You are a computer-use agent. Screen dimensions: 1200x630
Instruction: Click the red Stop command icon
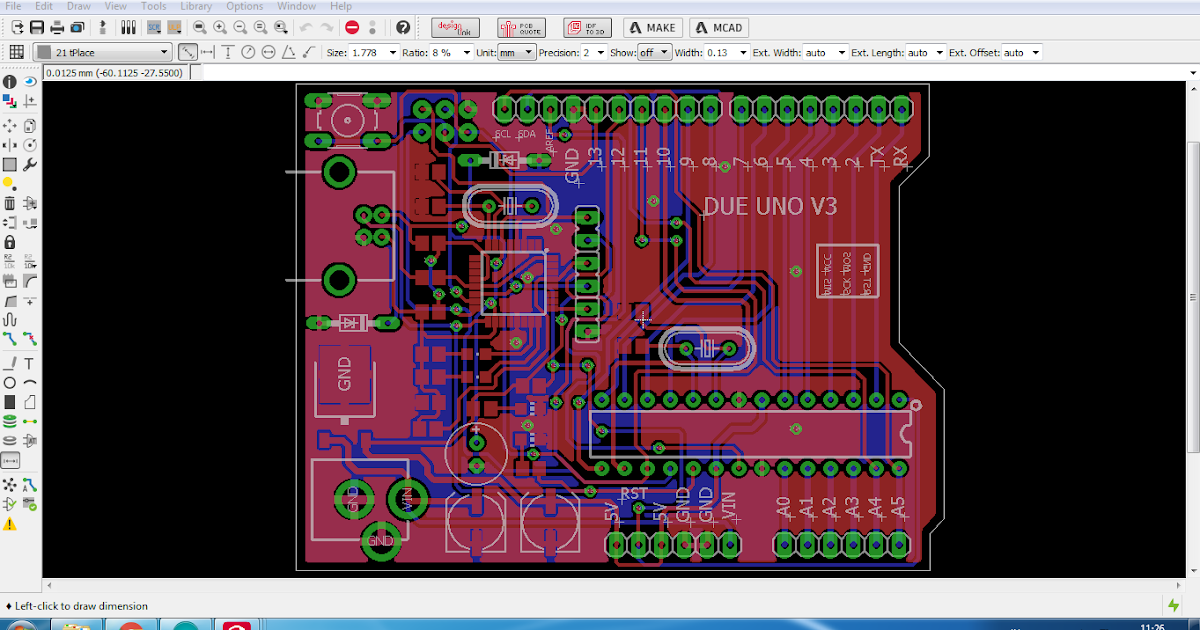tap(352, 28)
